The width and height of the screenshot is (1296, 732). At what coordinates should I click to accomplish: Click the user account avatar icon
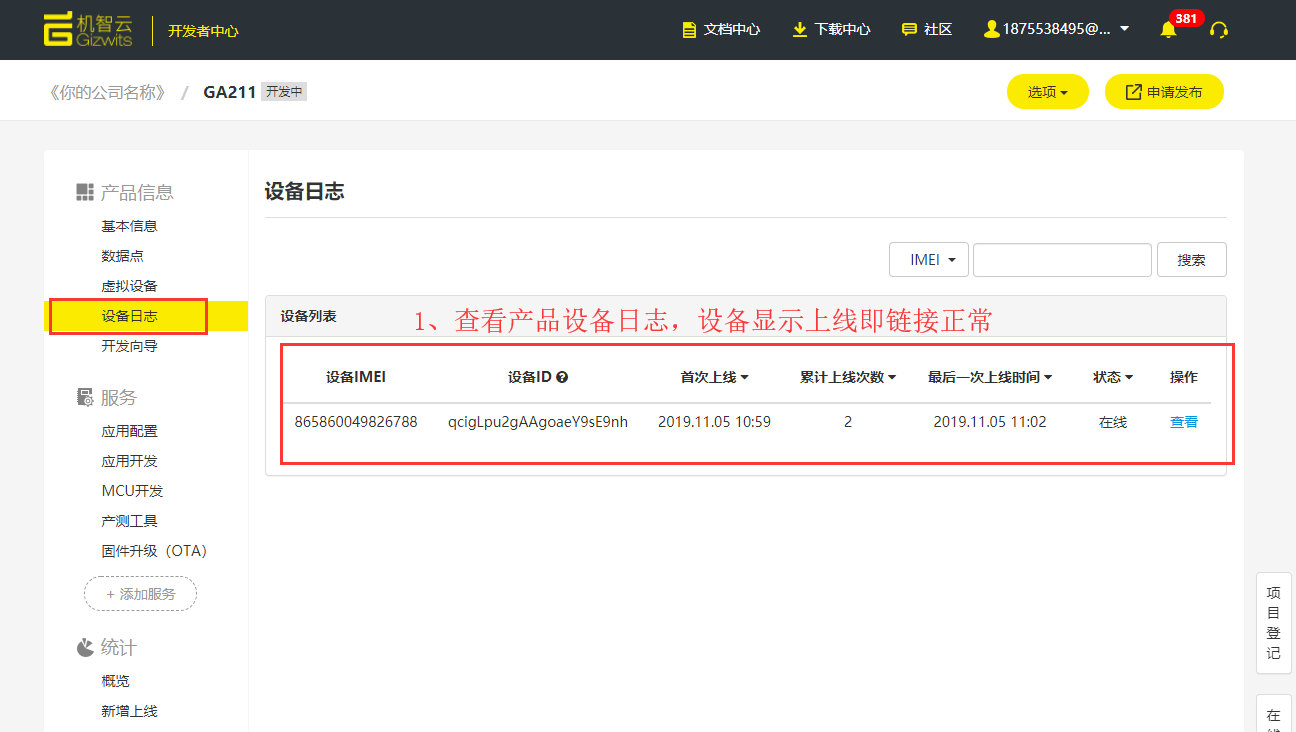point(991,30)
